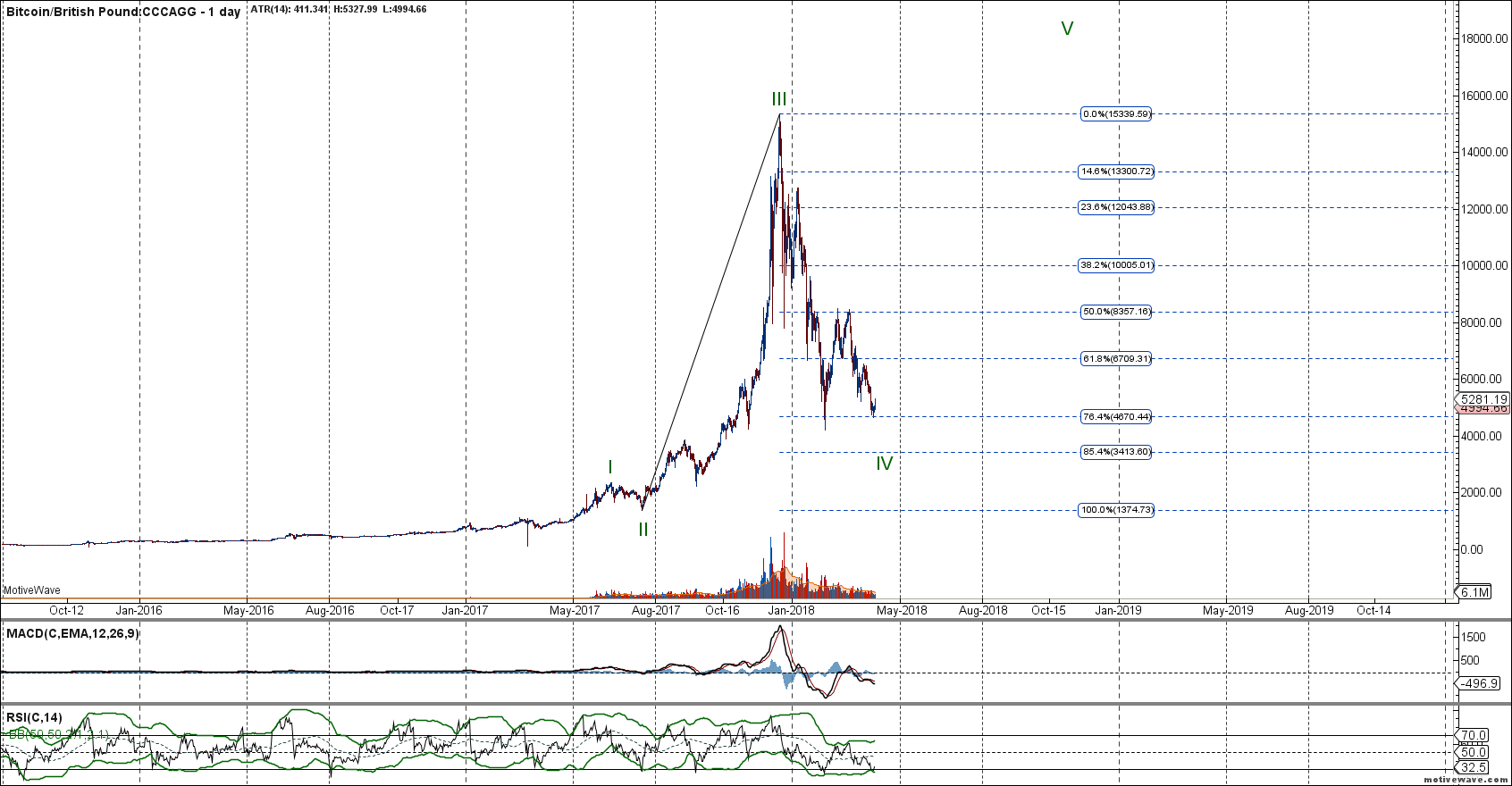Viewport: 1512px width, 786px height.
Task: Click the Aug-2019 date label
Action: [x=1309, y=611]
